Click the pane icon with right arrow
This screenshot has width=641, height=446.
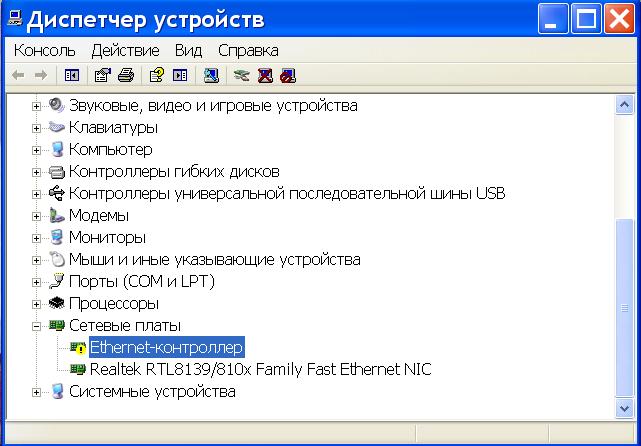pos(180,75)
